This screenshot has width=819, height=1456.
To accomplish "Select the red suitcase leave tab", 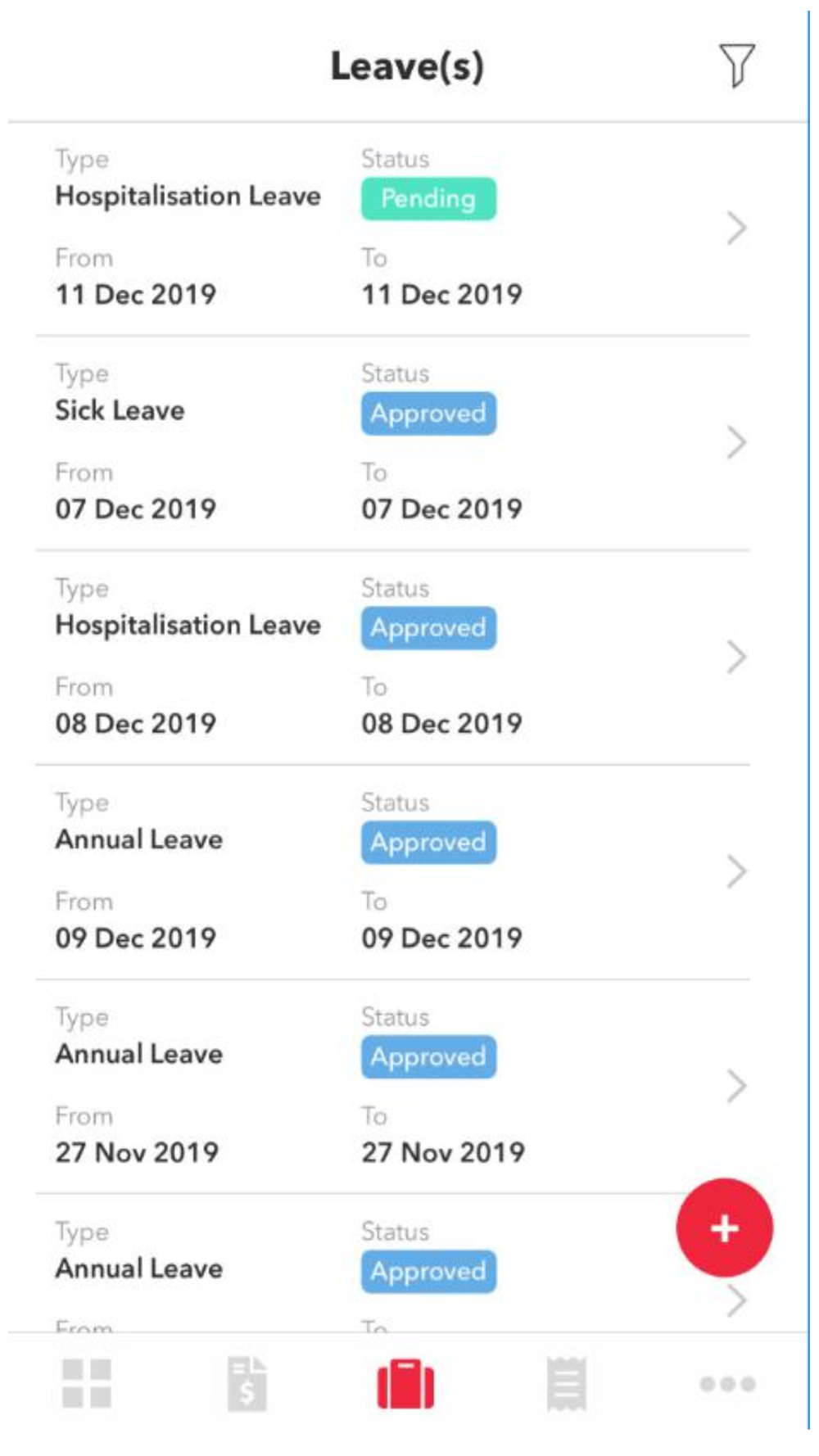I will (405, 1384).
